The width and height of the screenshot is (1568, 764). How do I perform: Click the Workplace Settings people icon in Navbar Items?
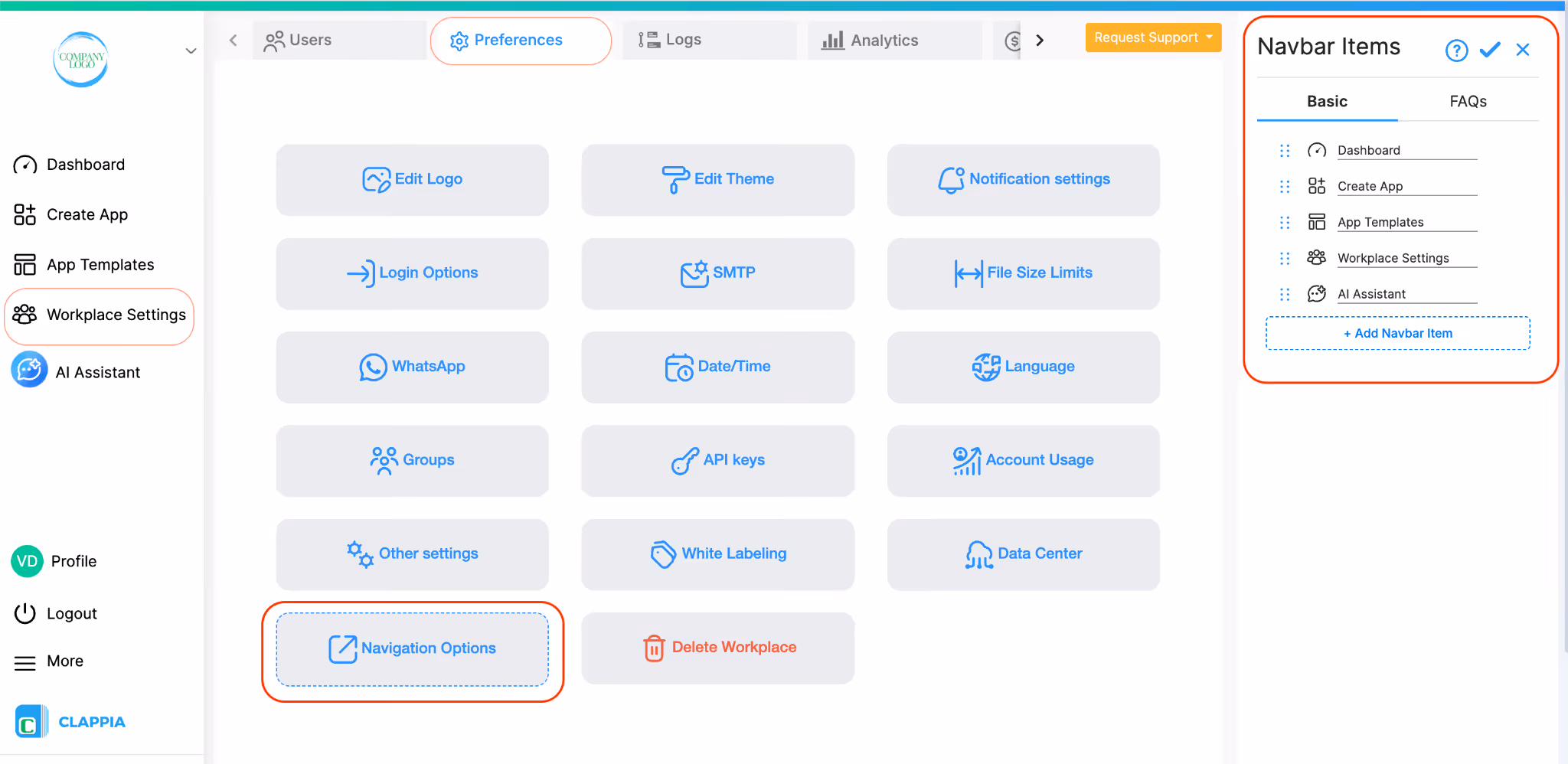(1317, 258)
